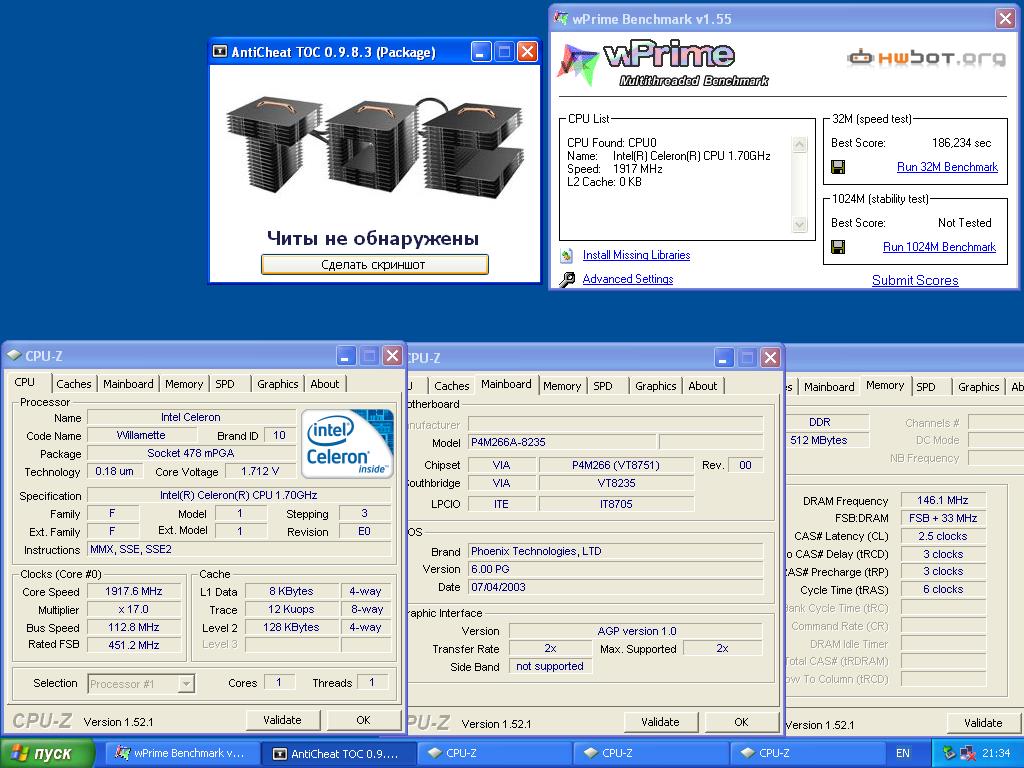Select Mainboard tab in second CPU-Z window
This screenshot has width=1024, height=768.
click(506, 384)
